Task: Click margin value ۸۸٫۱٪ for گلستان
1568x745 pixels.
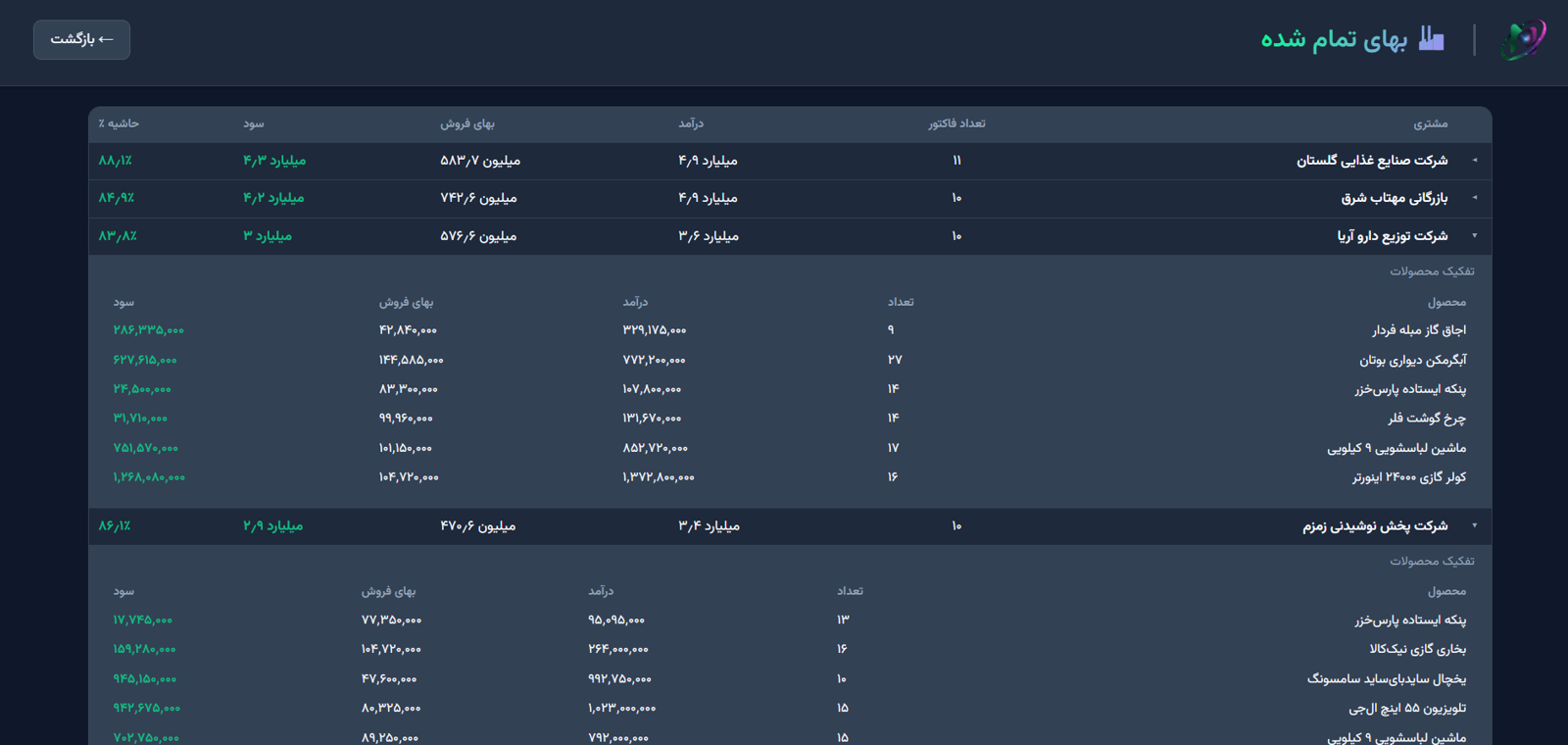Action: pos(115,160)
